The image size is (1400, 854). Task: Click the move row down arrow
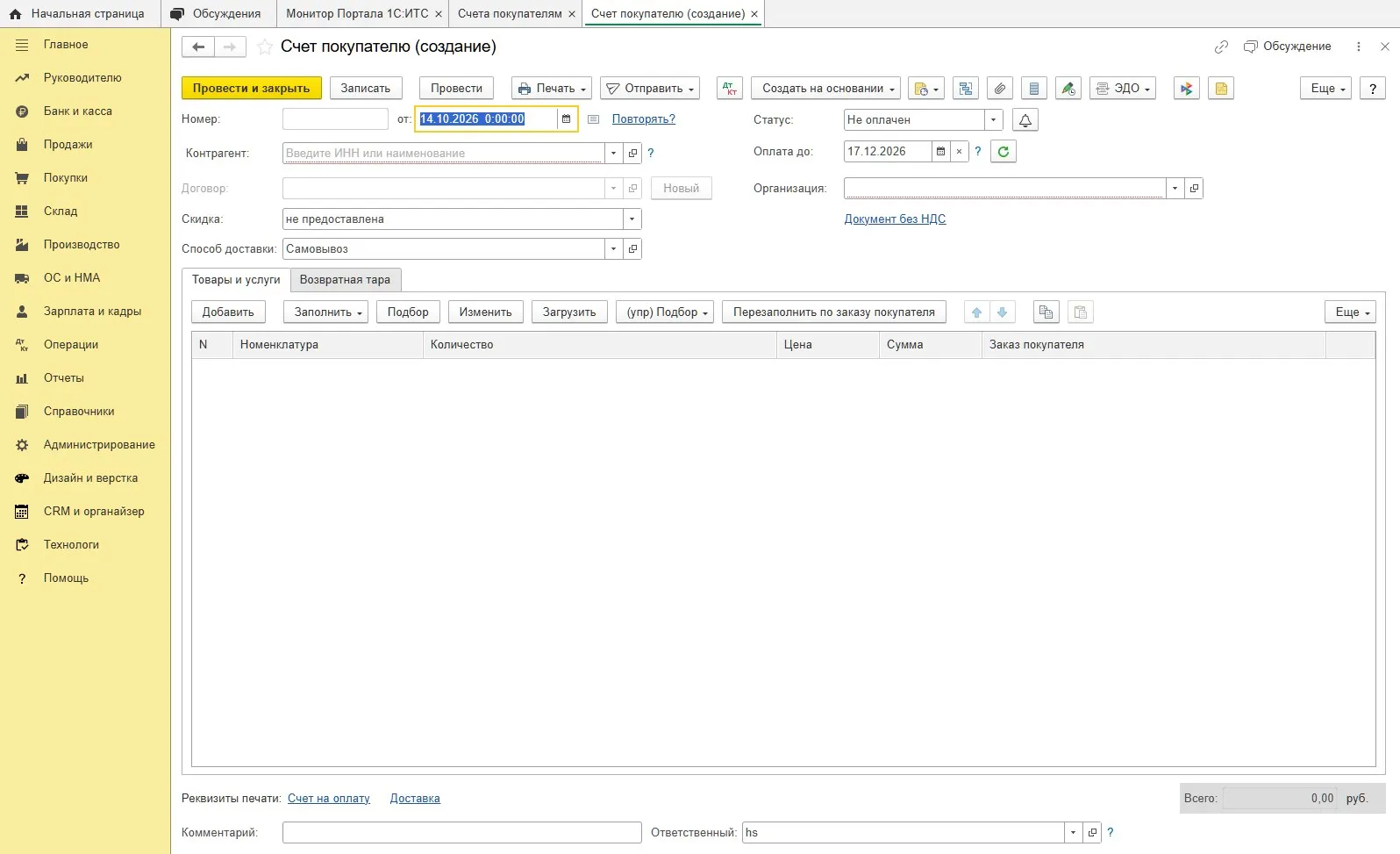pos(1003,312)
